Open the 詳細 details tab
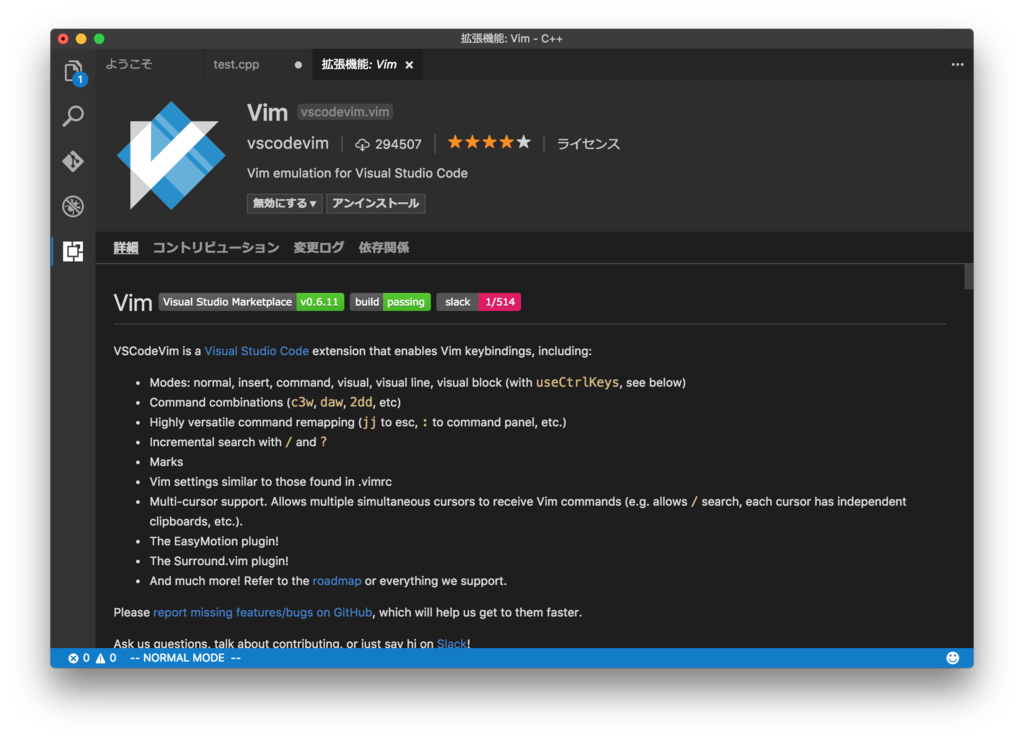The image size is (1024, 740). pyautogui.click(x=125, y=248)
